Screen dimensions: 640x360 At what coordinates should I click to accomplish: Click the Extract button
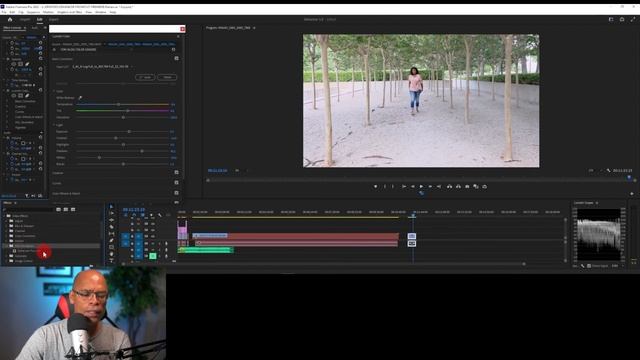click(458, 187)
